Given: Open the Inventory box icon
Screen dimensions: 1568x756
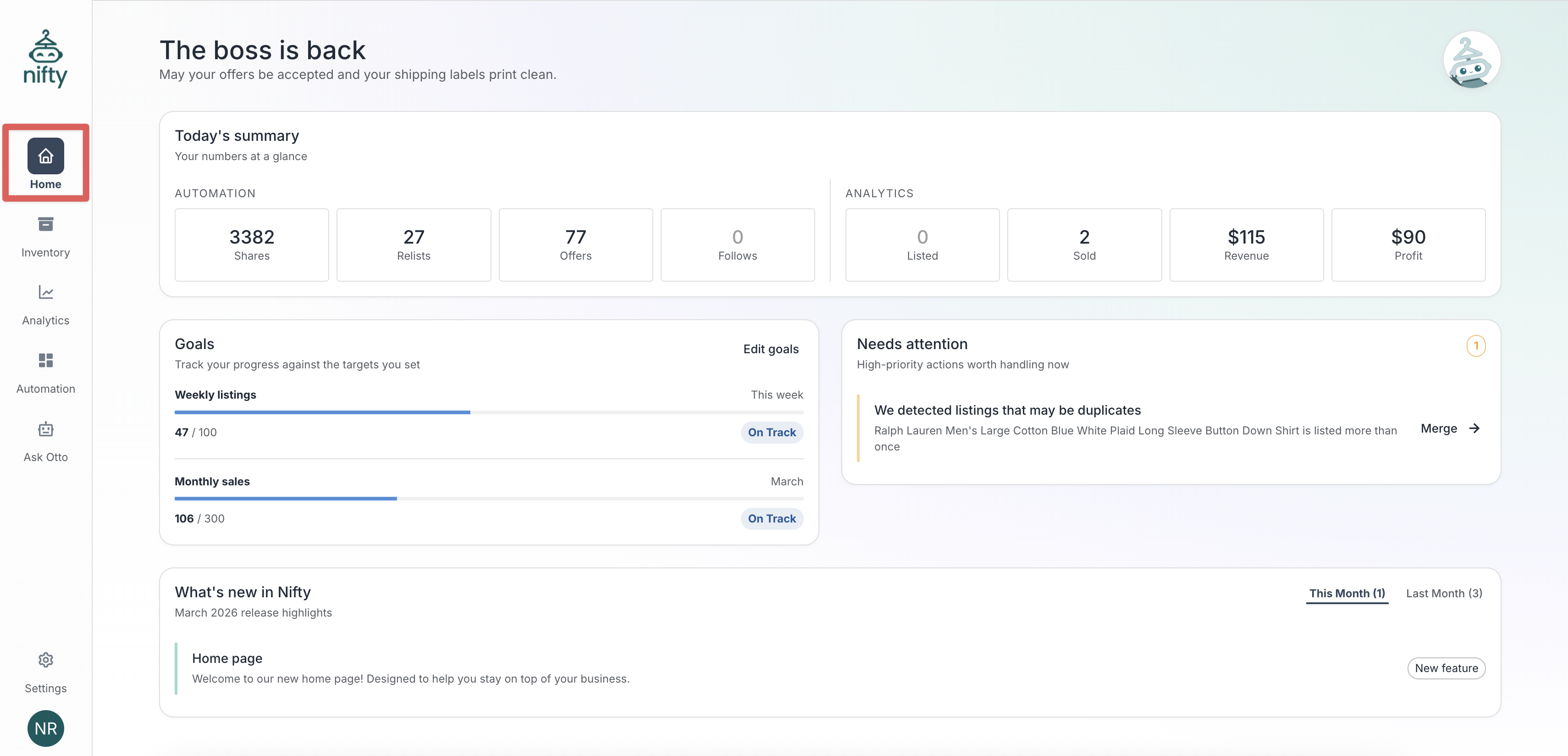Looking at the screenshot, I should pos(46,224).
